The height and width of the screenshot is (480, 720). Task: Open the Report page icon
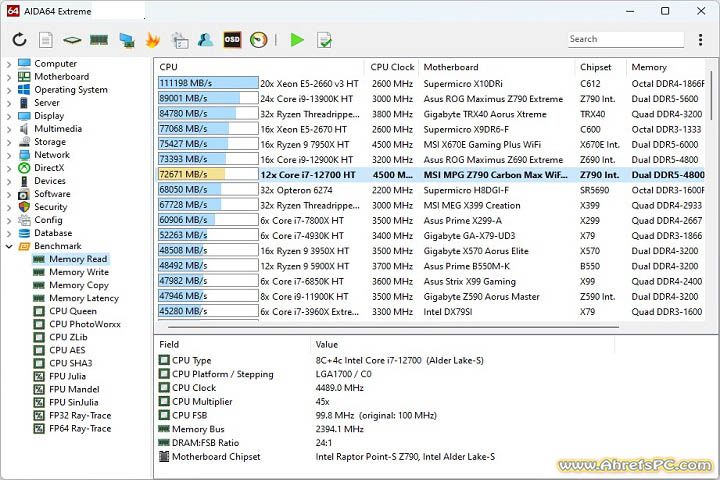[45, 40]
